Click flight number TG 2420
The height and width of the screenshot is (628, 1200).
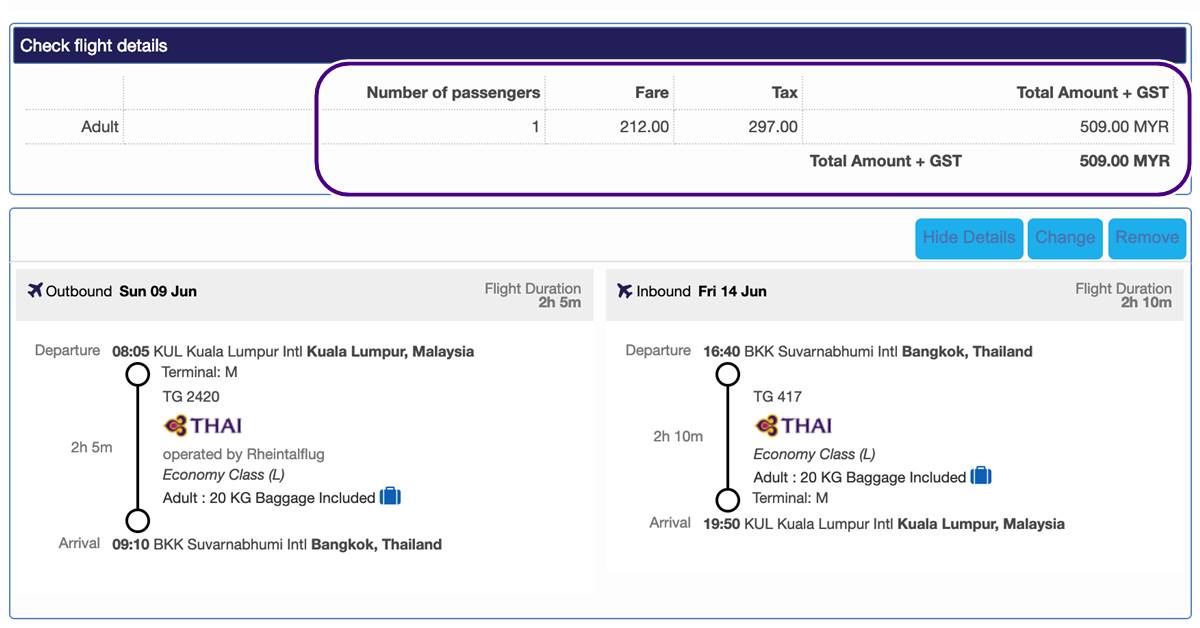(x=191, y=397)
